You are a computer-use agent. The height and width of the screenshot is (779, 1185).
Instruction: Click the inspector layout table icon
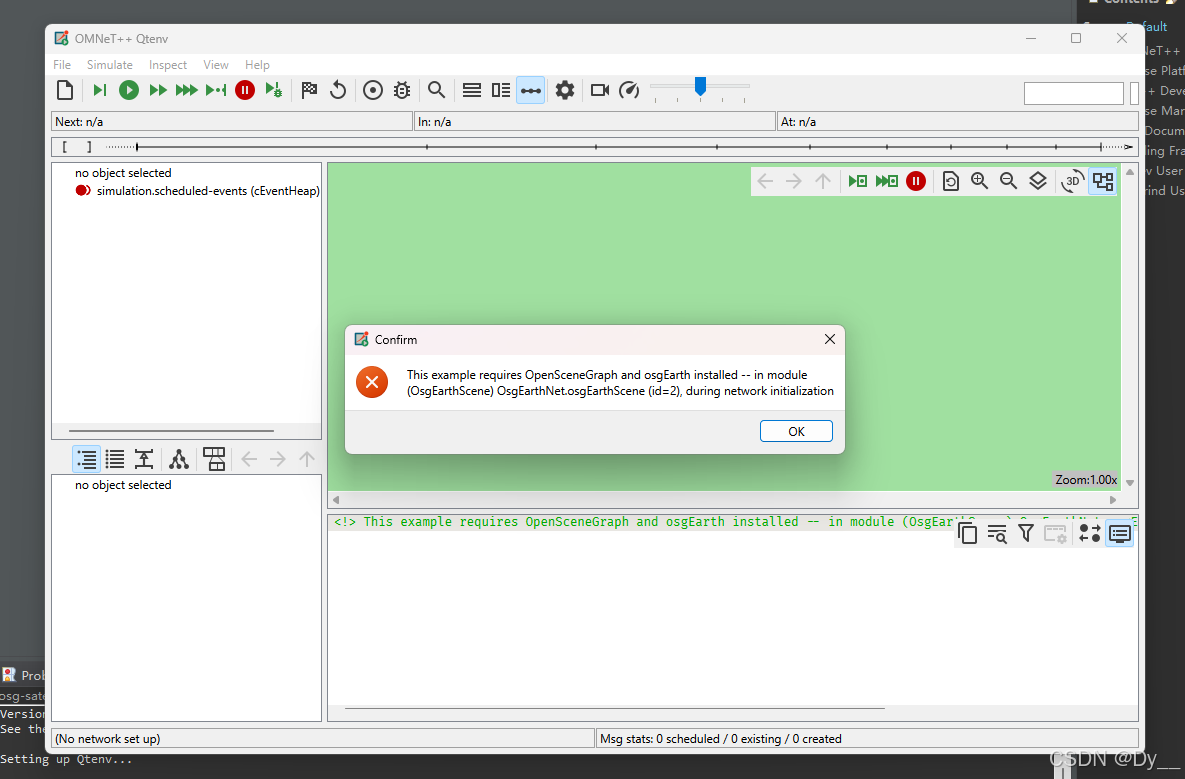[x=214, y=459]
